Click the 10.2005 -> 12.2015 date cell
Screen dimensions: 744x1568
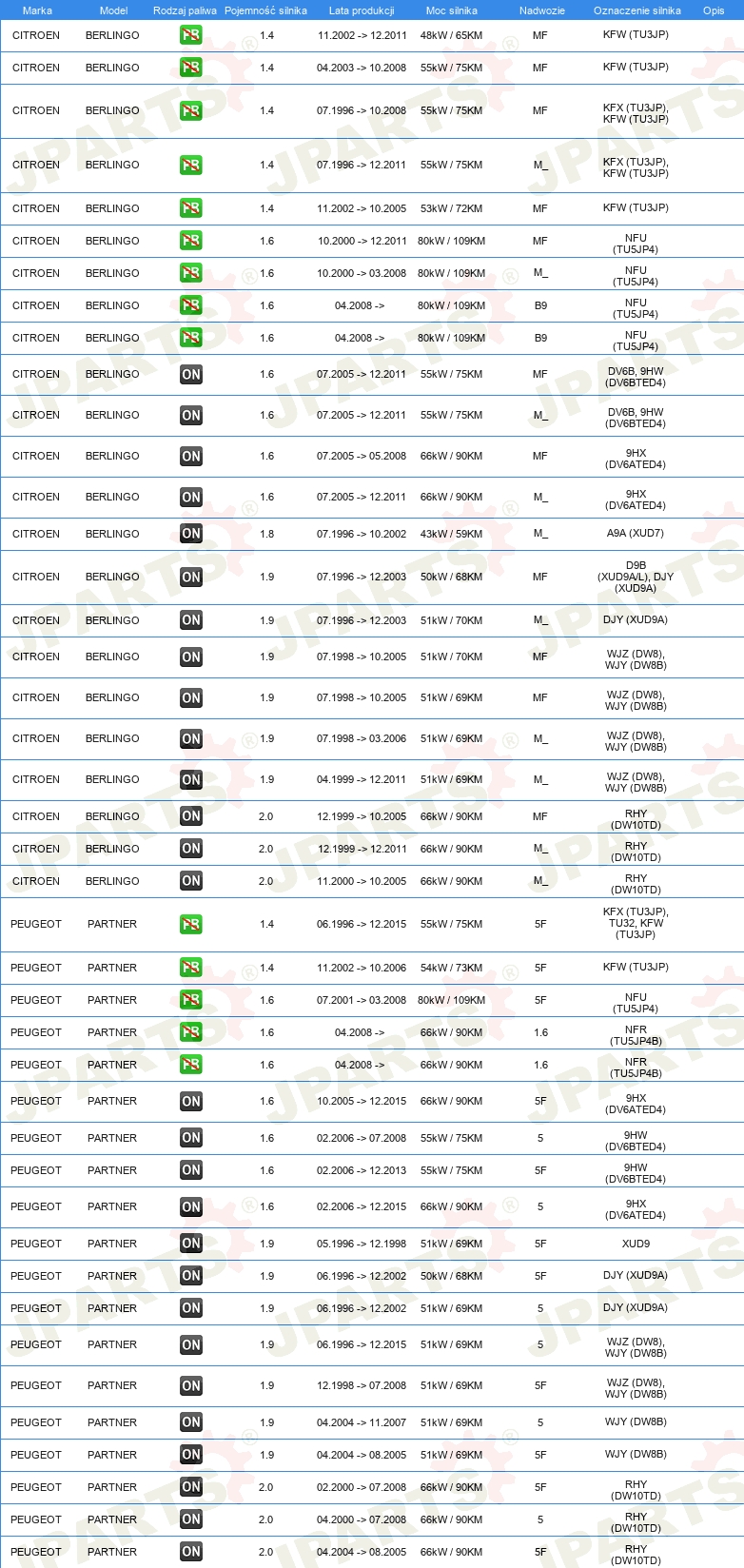point(362,1101)
